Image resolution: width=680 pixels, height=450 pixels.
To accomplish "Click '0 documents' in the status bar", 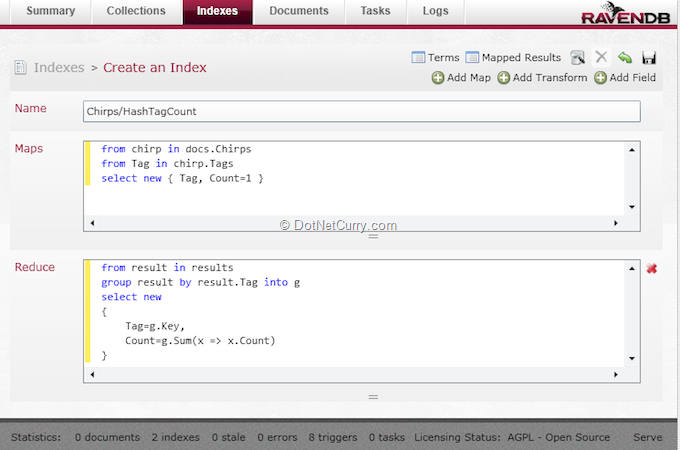I will (107, 437).
